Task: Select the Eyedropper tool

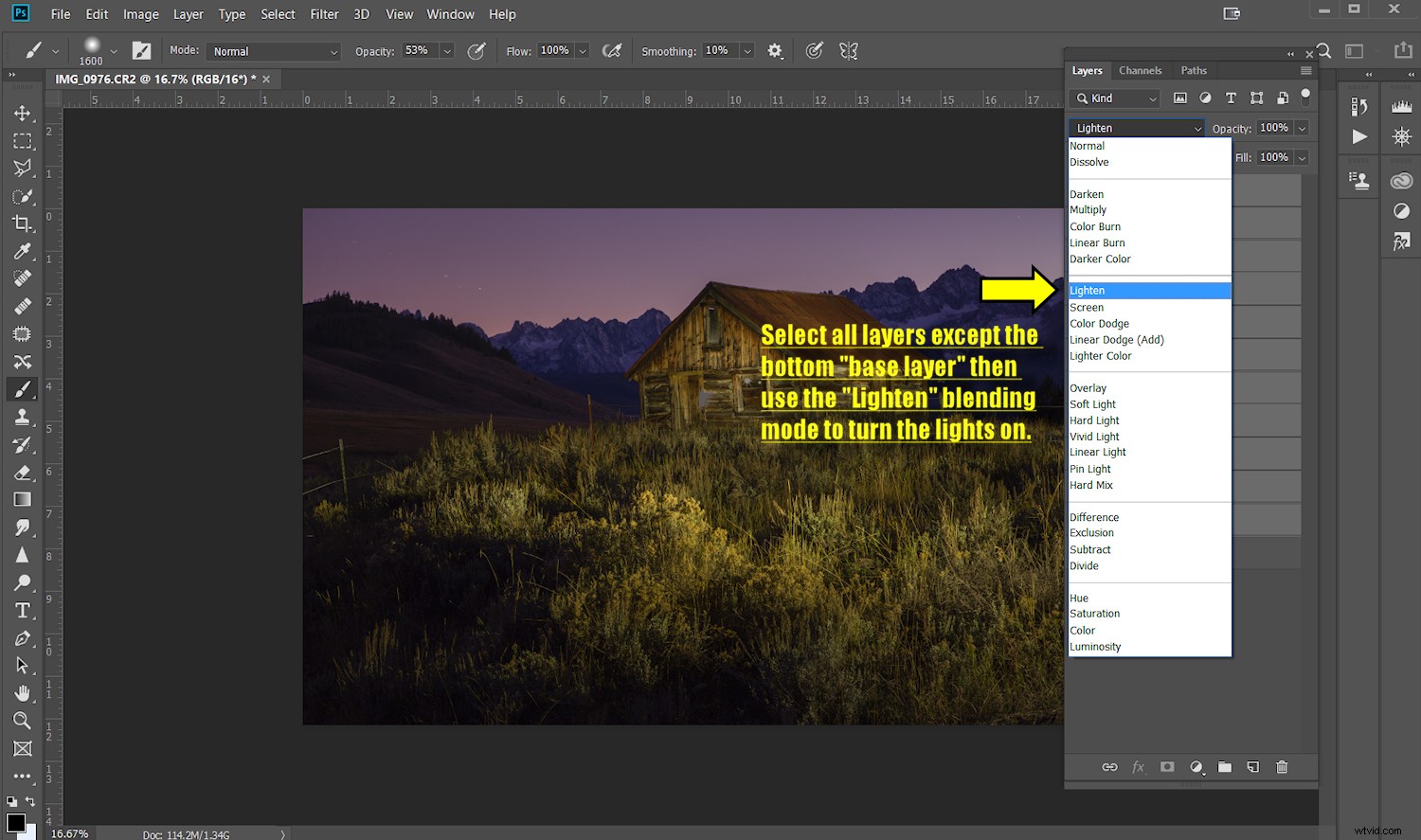Action: (x=24, y=251)
